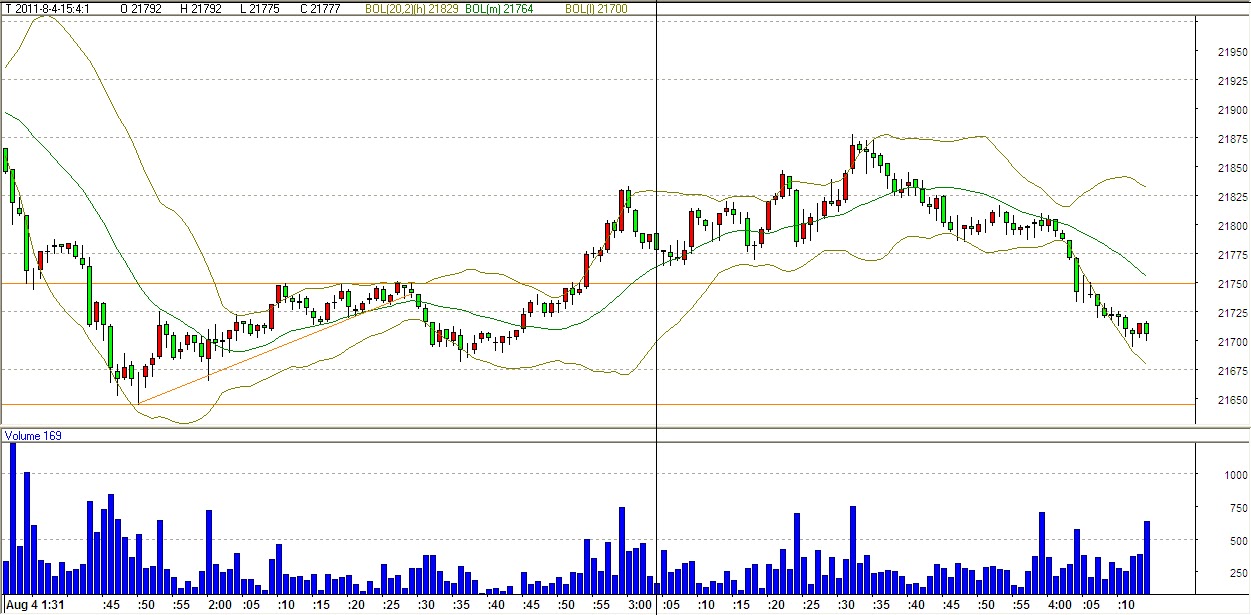Click the 21750 price axis label

[x=1232, y=284]
